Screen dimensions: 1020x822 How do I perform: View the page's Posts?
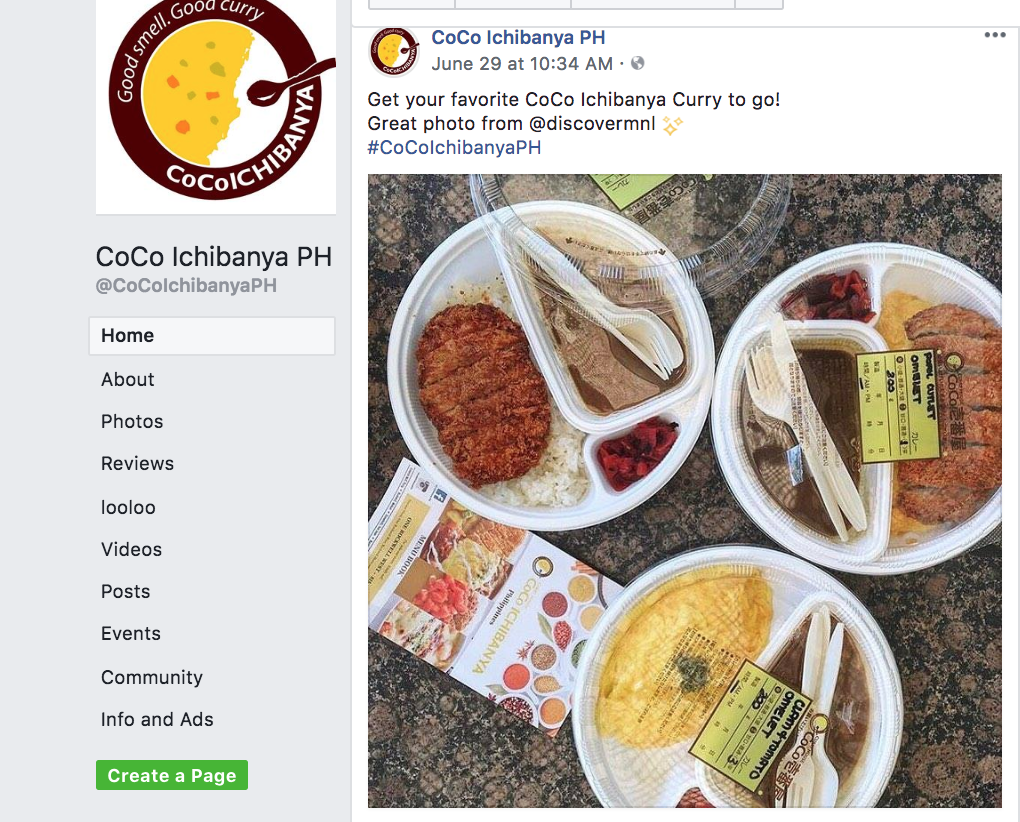(126, 592)
